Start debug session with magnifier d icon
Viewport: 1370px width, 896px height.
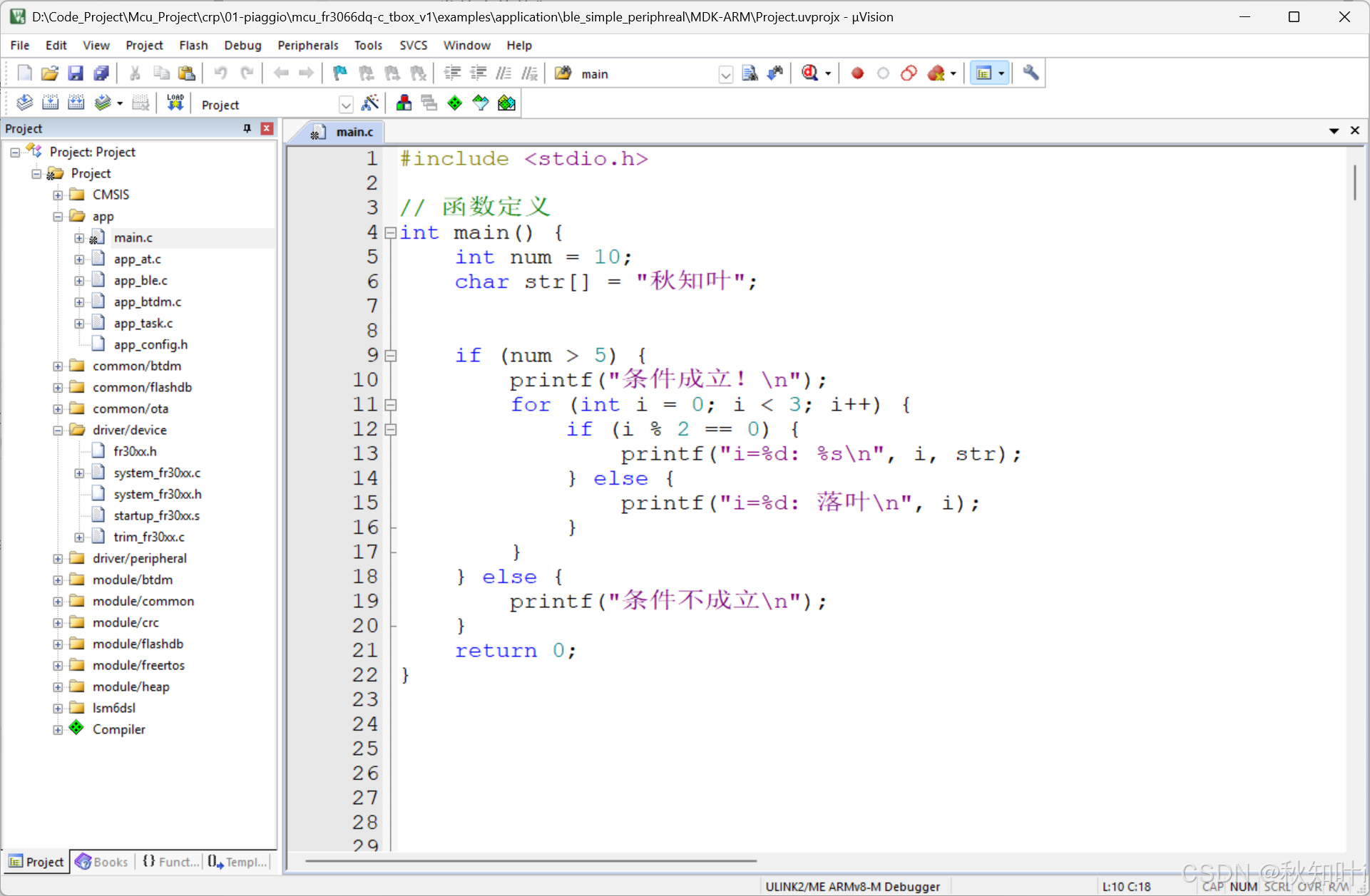click(x=809, y=73)
